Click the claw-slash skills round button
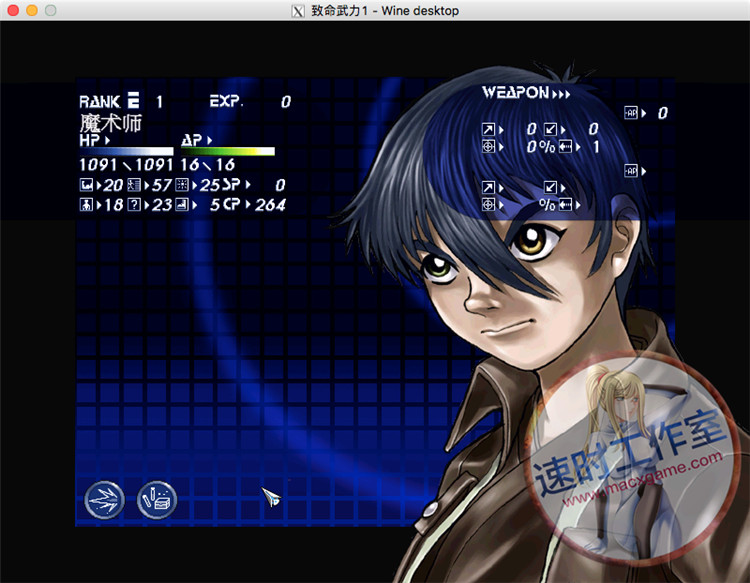The height and width of the screenshot is (583, 750). pos(104,500)
